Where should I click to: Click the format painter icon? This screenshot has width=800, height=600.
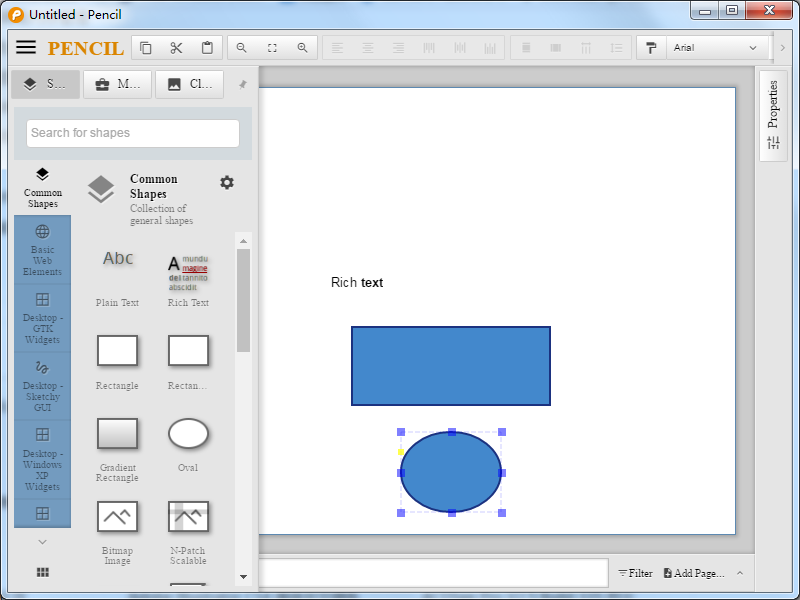point(652,48)
